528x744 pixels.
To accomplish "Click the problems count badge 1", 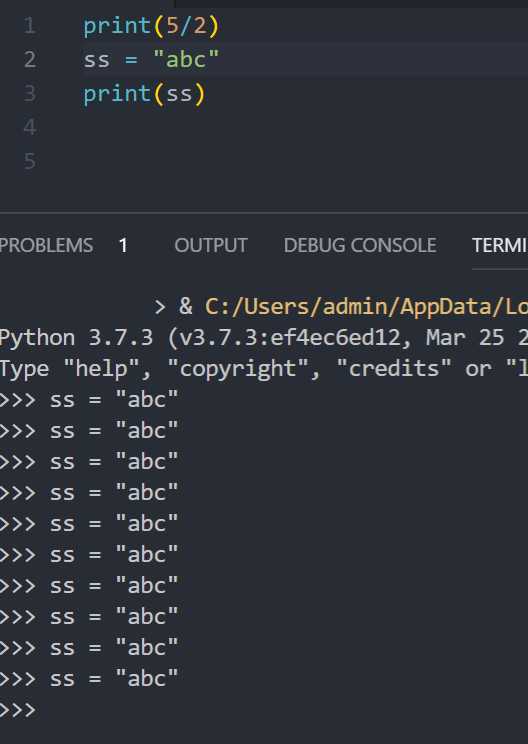I will pos(123,245).
